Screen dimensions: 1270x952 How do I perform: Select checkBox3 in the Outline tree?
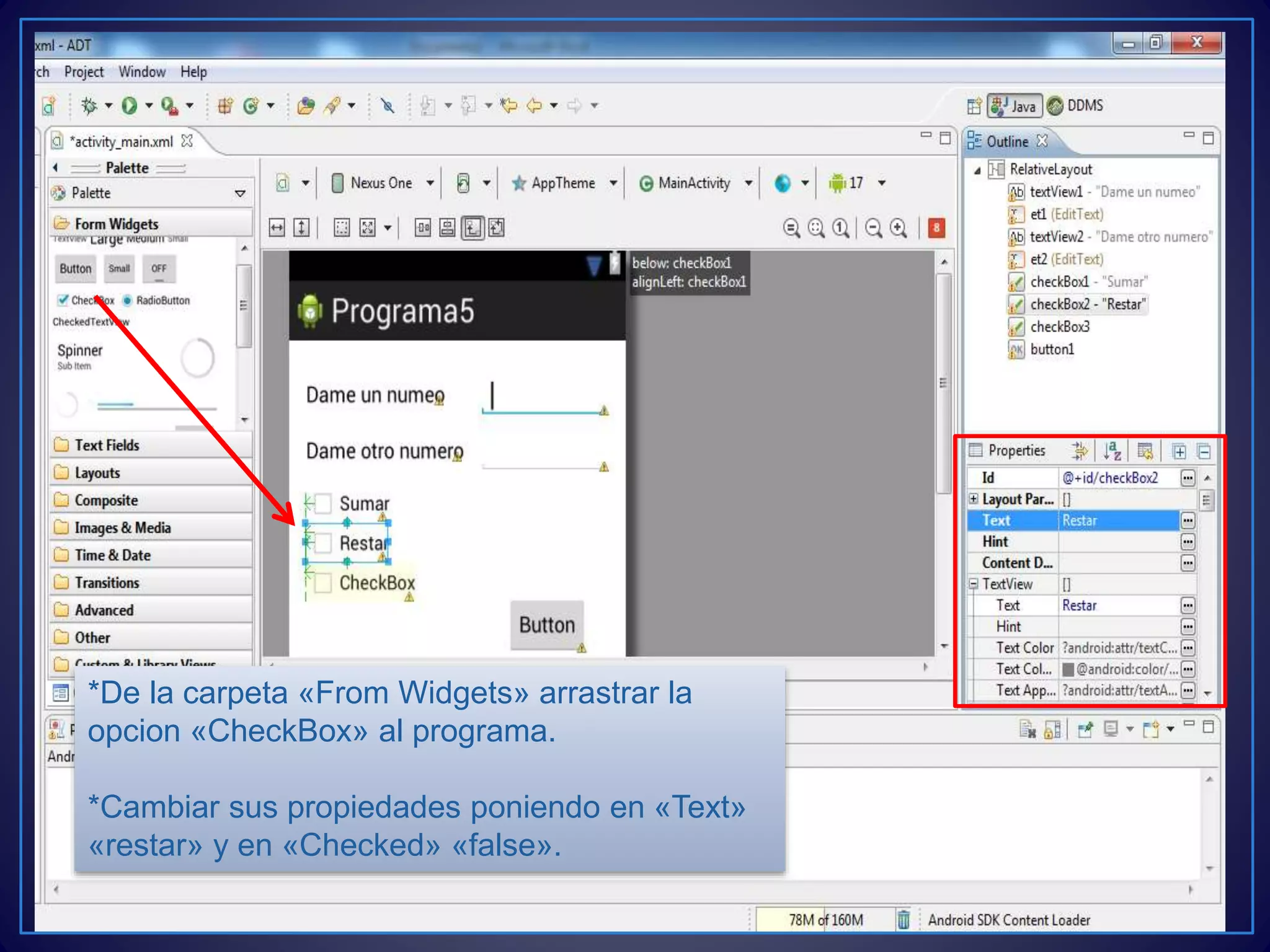[x=1060, y=327]
